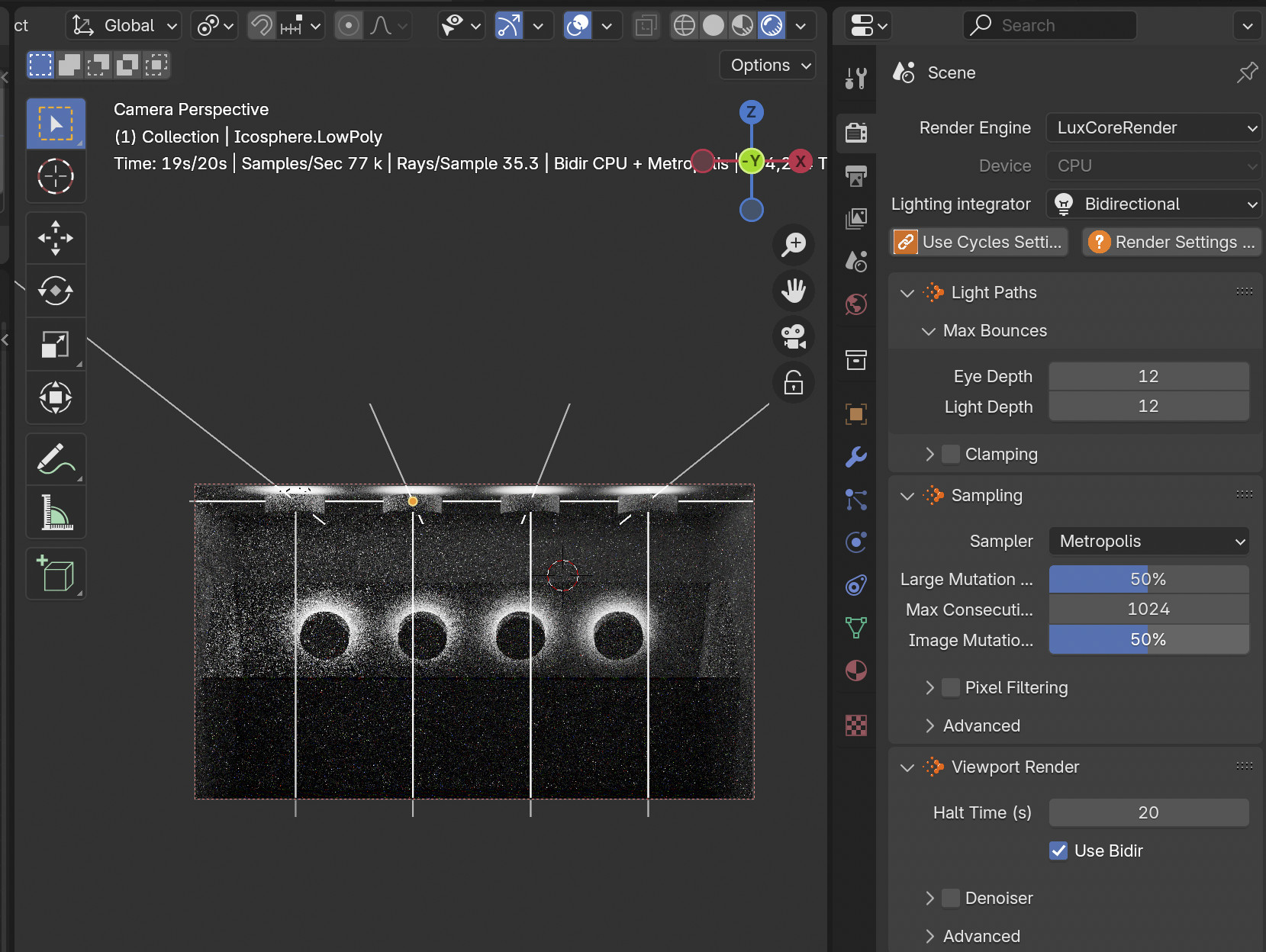
Task: Enable the Denoiser checkbox
Action: (x=951, y=898)
